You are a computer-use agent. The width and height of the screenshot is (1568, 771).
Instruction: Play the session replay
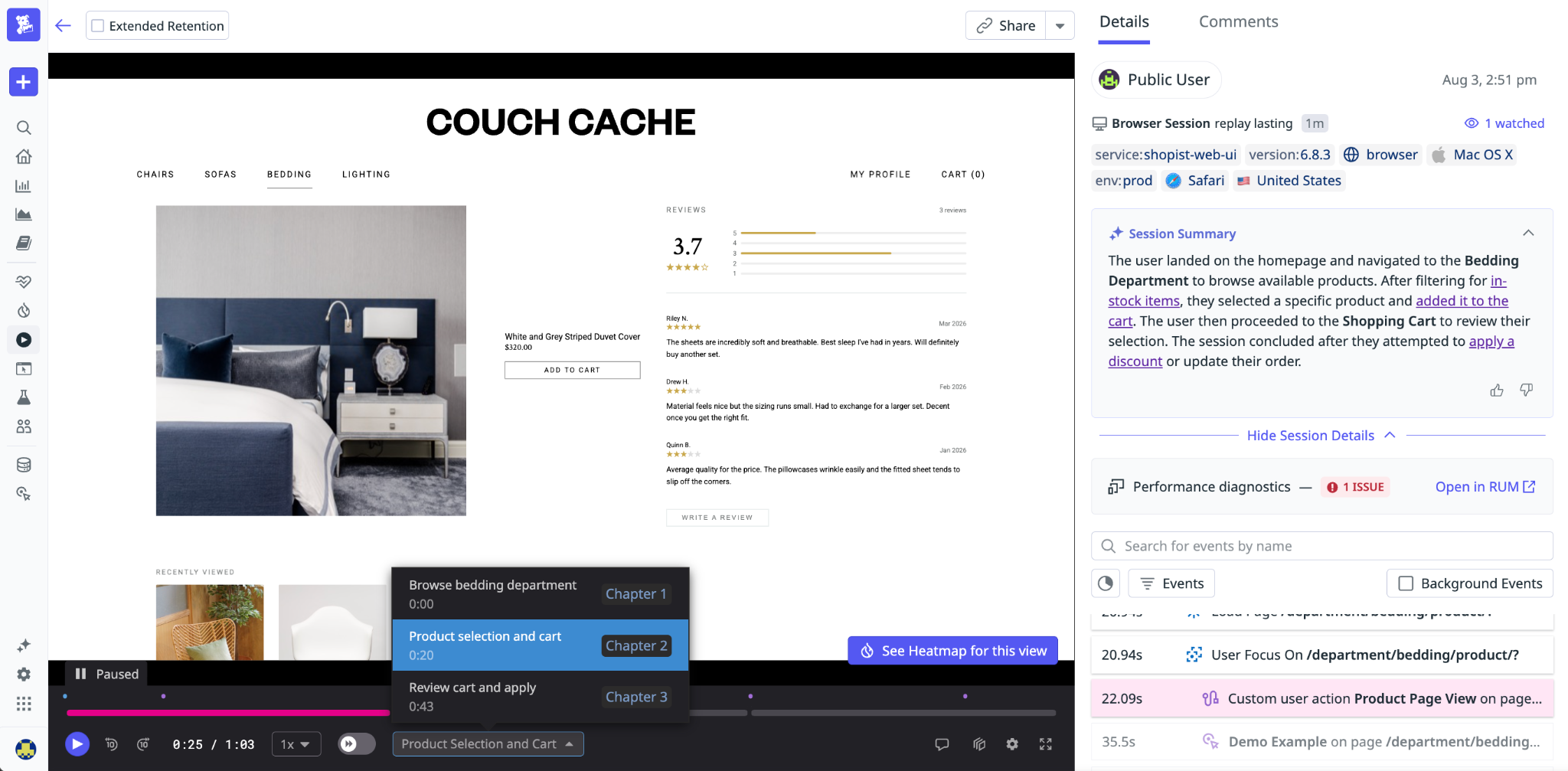pyautogui.click(x=77, y=743)
